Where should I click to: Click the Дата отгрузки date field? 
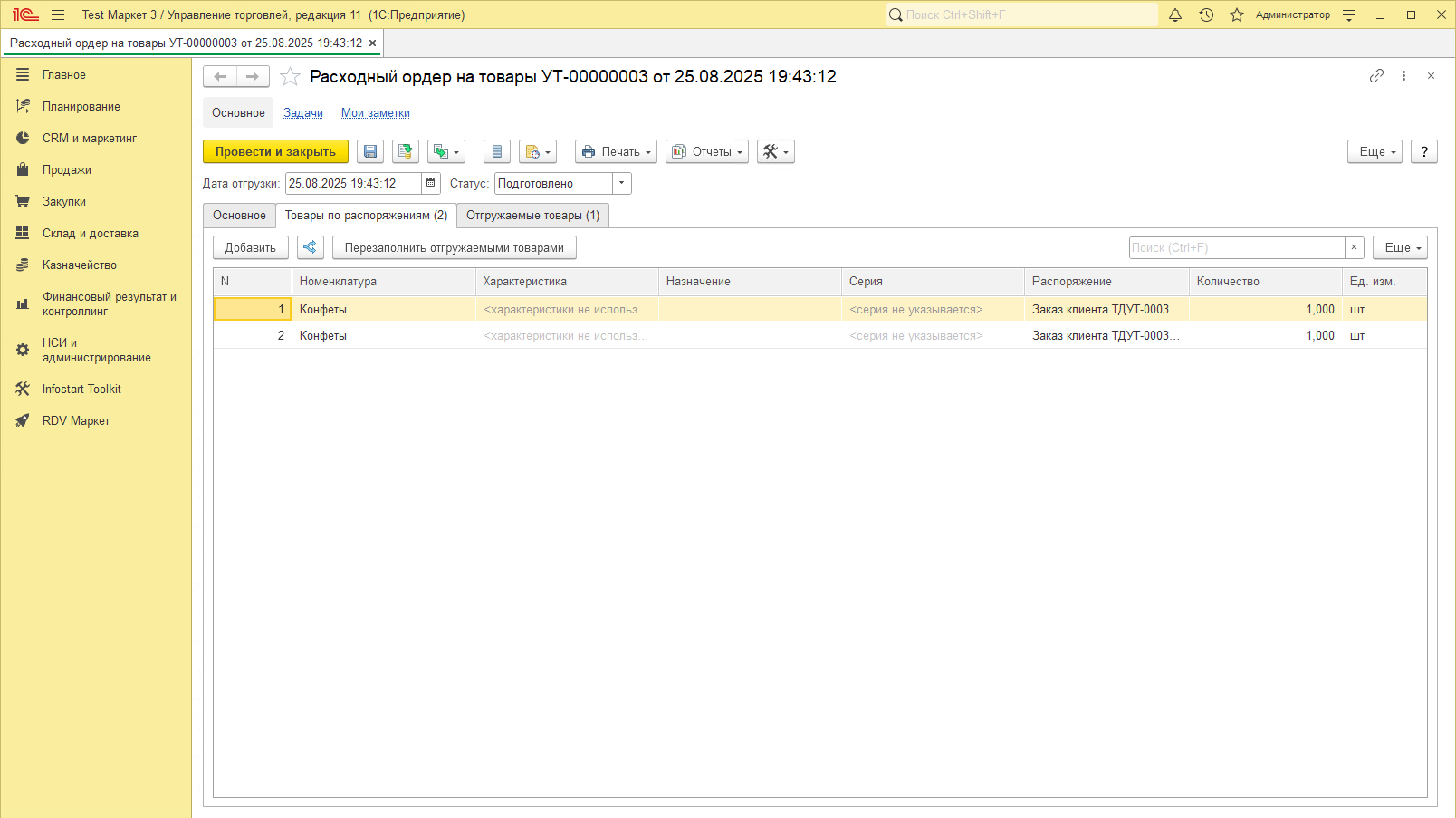point(353,183)
